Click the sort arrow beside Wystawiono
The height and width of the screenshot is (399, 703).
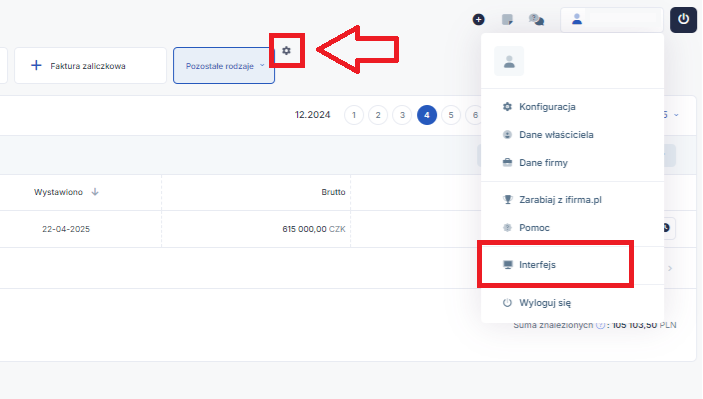point(95,192)
